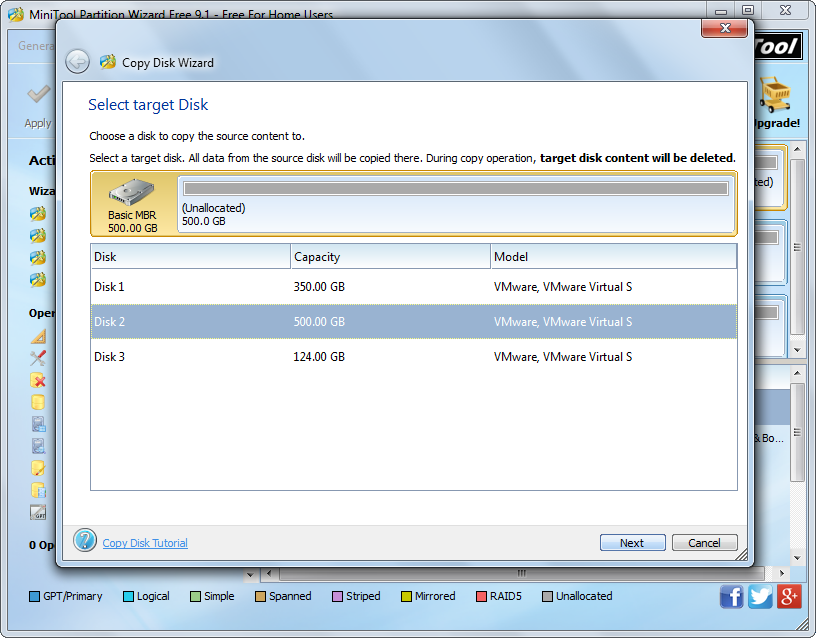816x638 pixels.
Task: Click the shopping cart Upgrade icon
Action: [775, 94]
